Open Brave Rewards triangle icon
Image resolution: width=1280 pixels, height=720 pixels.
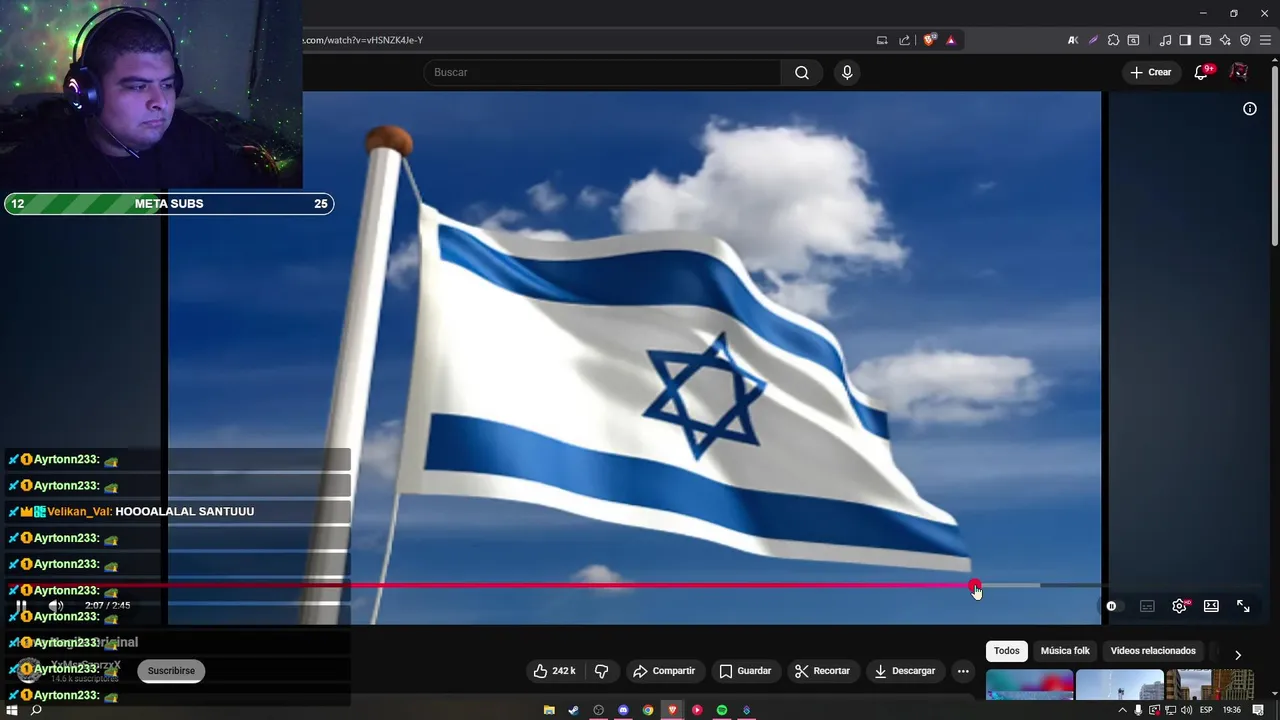(951, 40)
